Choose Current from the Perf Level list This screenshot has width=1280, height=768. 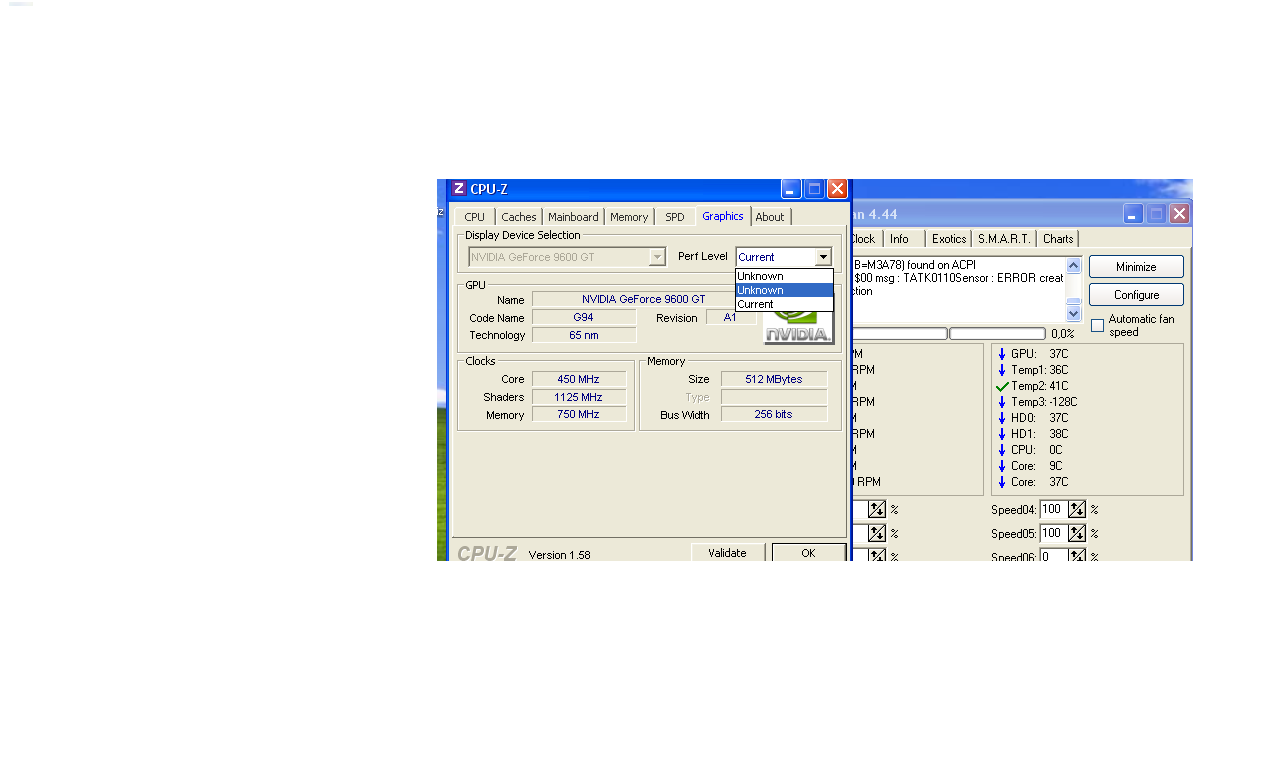[784, 304]
